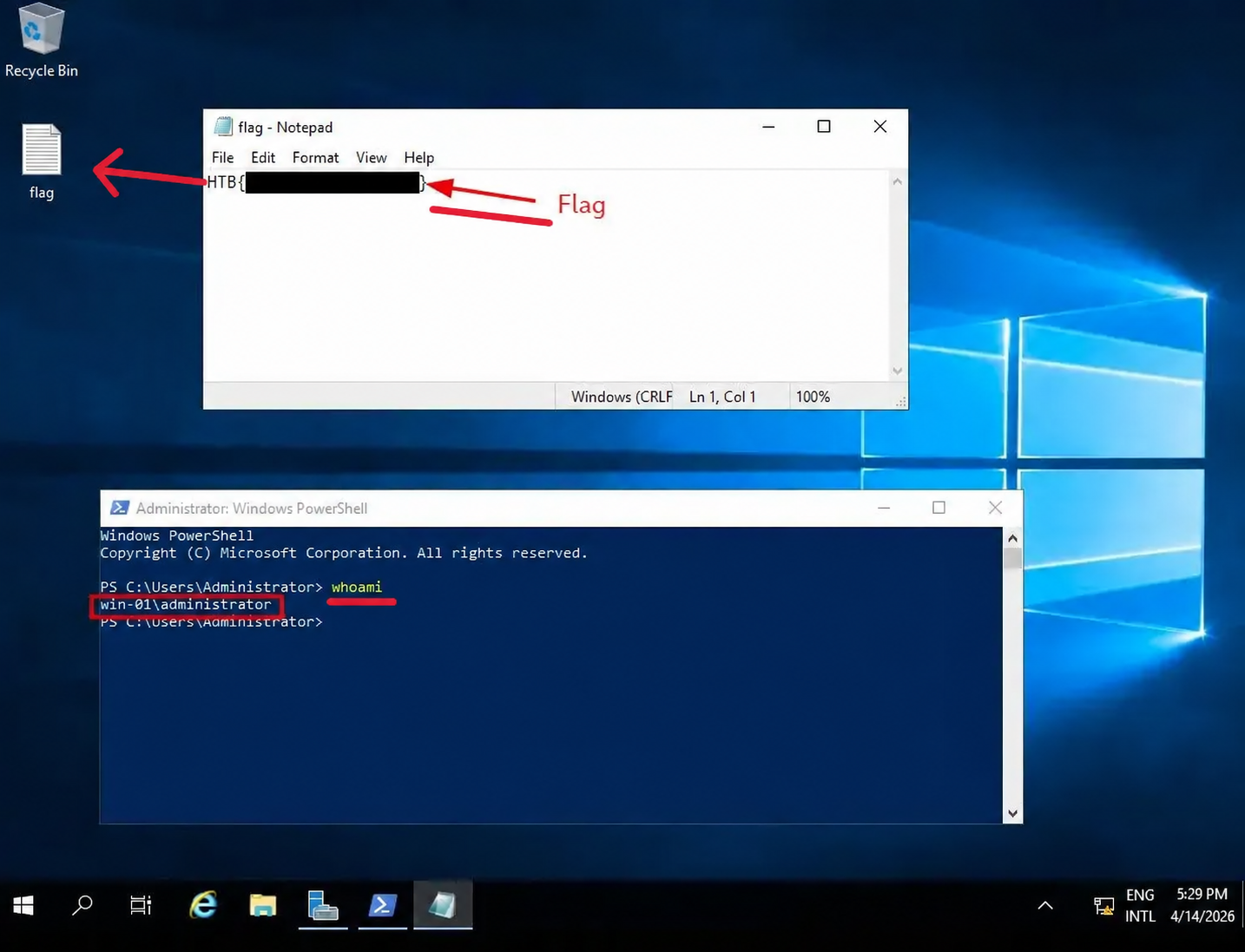Launch Internet Explorer from taskbar

(x=203, y=906)
